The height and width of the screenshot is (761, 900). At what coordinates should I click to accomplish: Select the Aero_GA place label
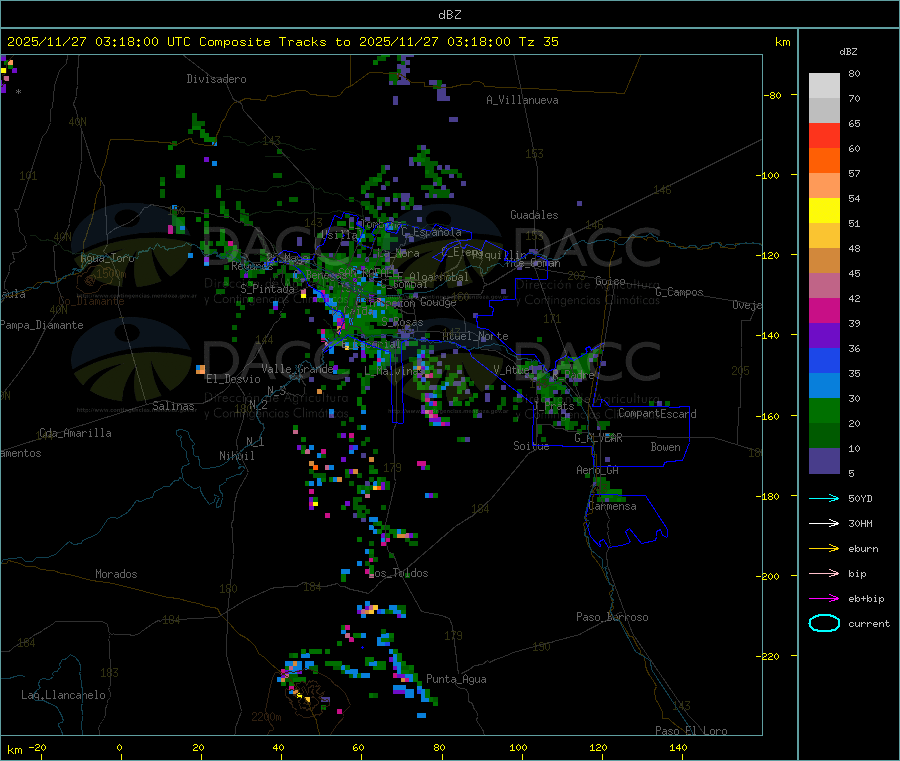598,470
